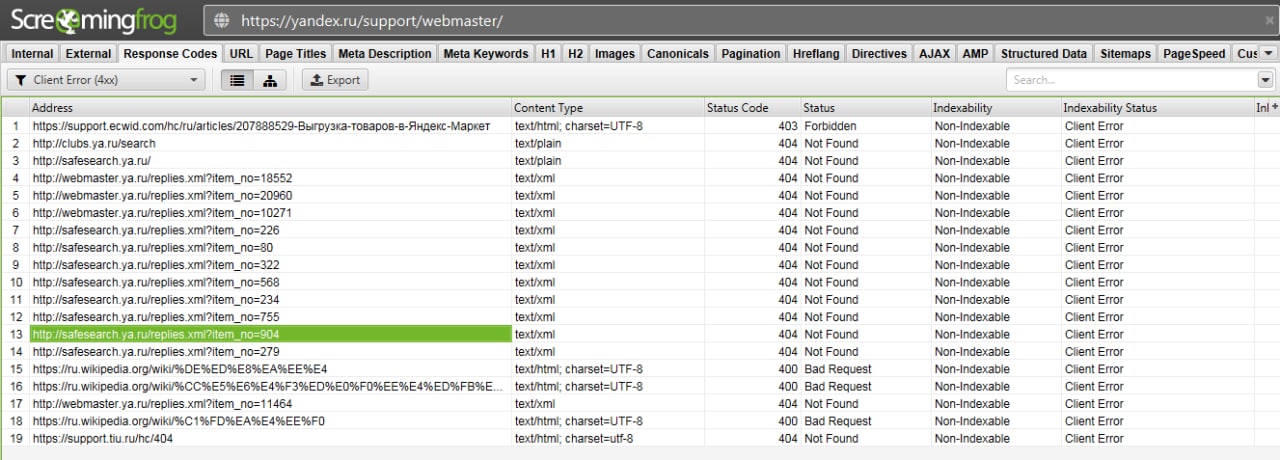Image resolution: width=1280 pixels, height=460 pixels.
Task: Open the Meta Description tab
Action: tap(385, 54)
